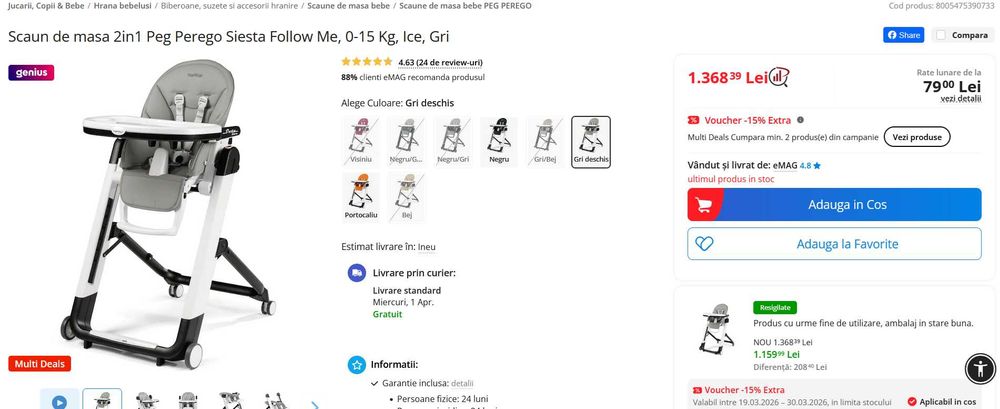
Task: Click the Voucher info circle icon
Action: click(x=800, y=120)
